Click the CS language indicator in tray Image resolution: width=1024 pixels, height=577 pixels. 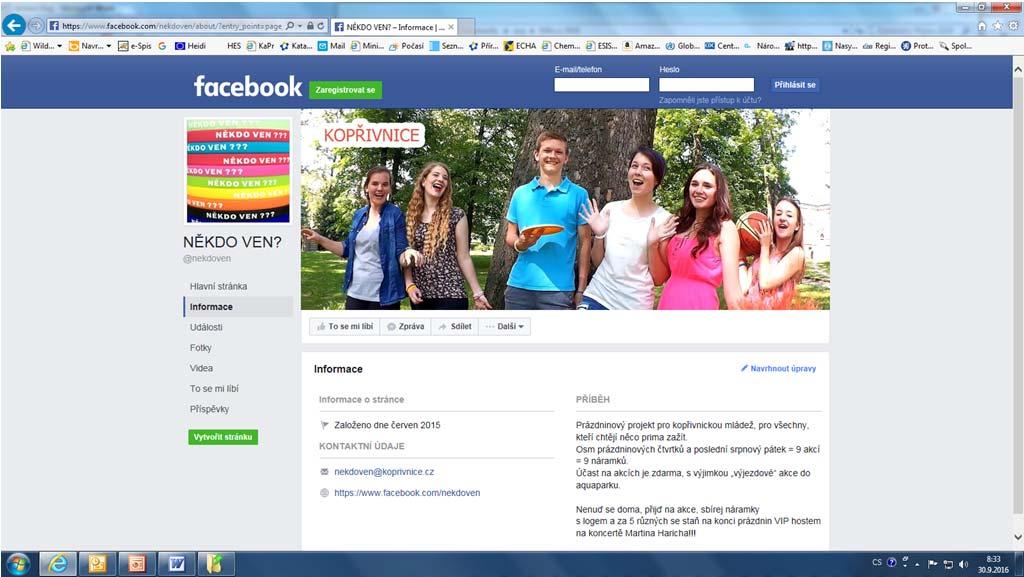[876, 562]
